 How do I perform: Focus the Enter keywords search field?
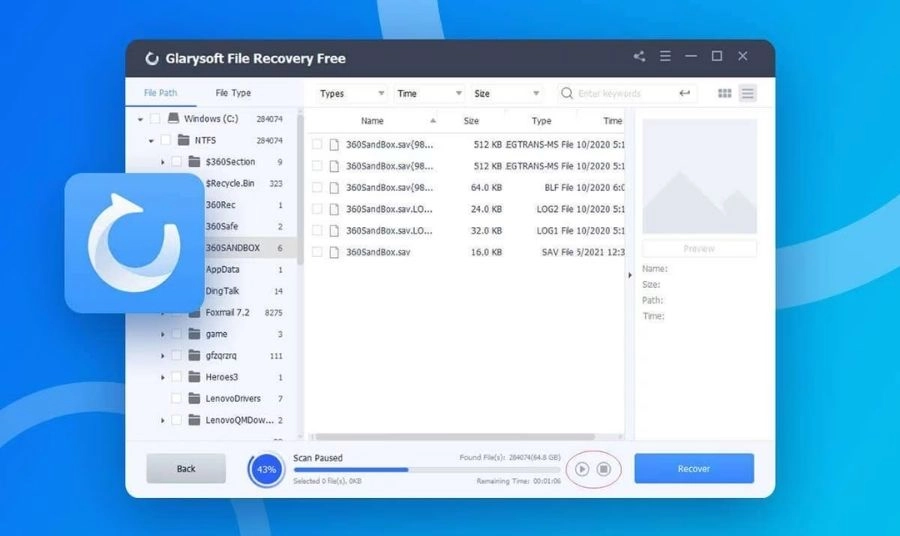click(626, 93)
